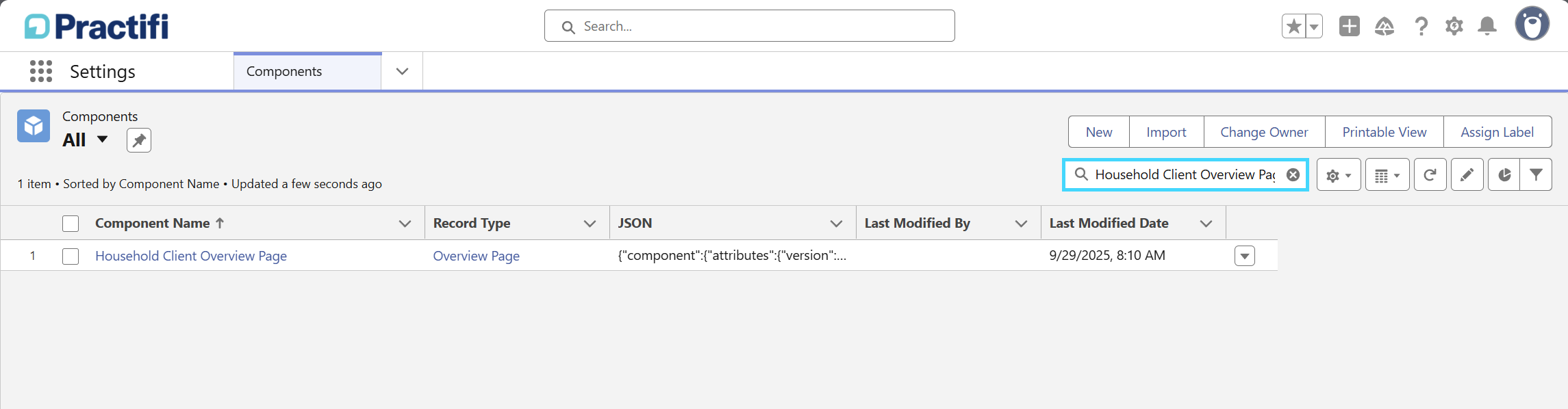Click the New button
The width and height of the screenshot is (1568, 409).
[1099, 132]
